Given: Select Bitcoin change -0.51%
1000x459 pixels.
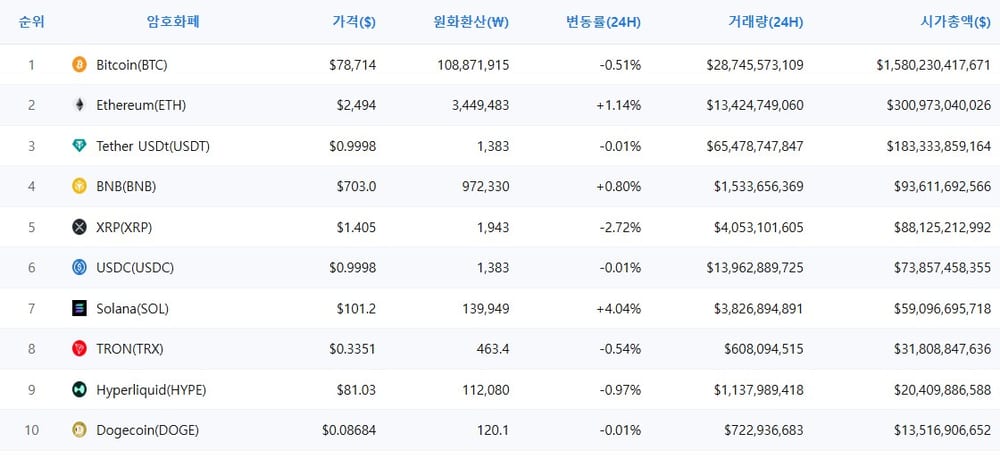Looking at the screenshot, I should click(x=620, y=65).
